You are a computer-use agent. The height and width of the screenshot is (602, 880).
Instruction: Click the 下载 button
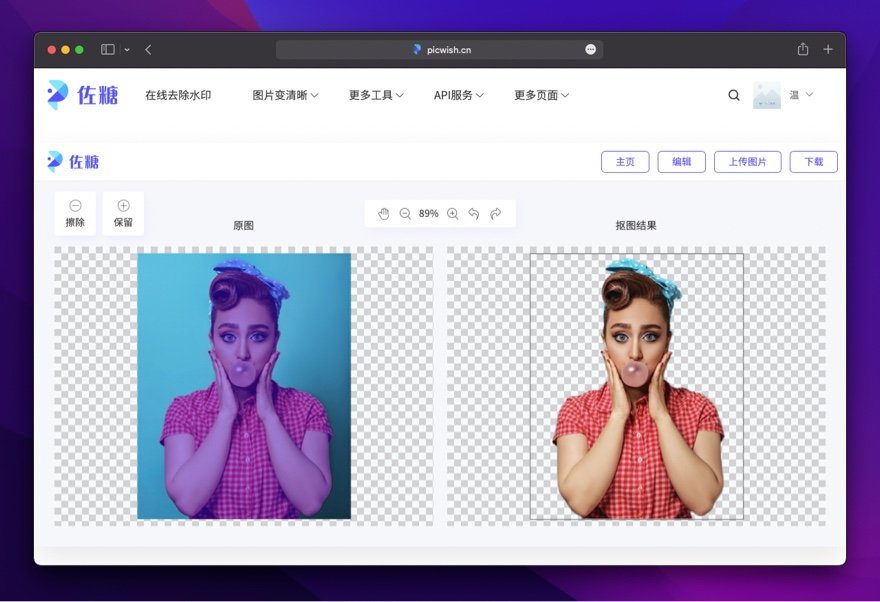point(814,162)
